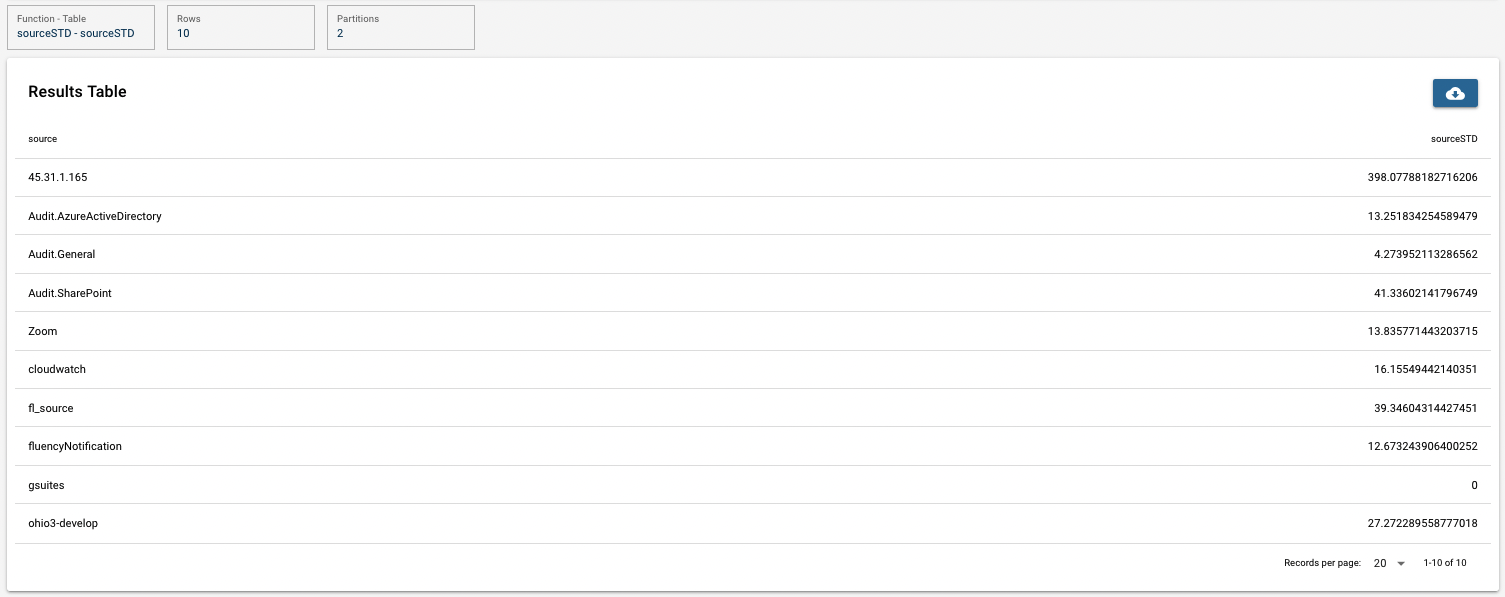Click the dropdown arrow beside 20
This screenshot has width=1505, height=597.
tap(1401, 564)
